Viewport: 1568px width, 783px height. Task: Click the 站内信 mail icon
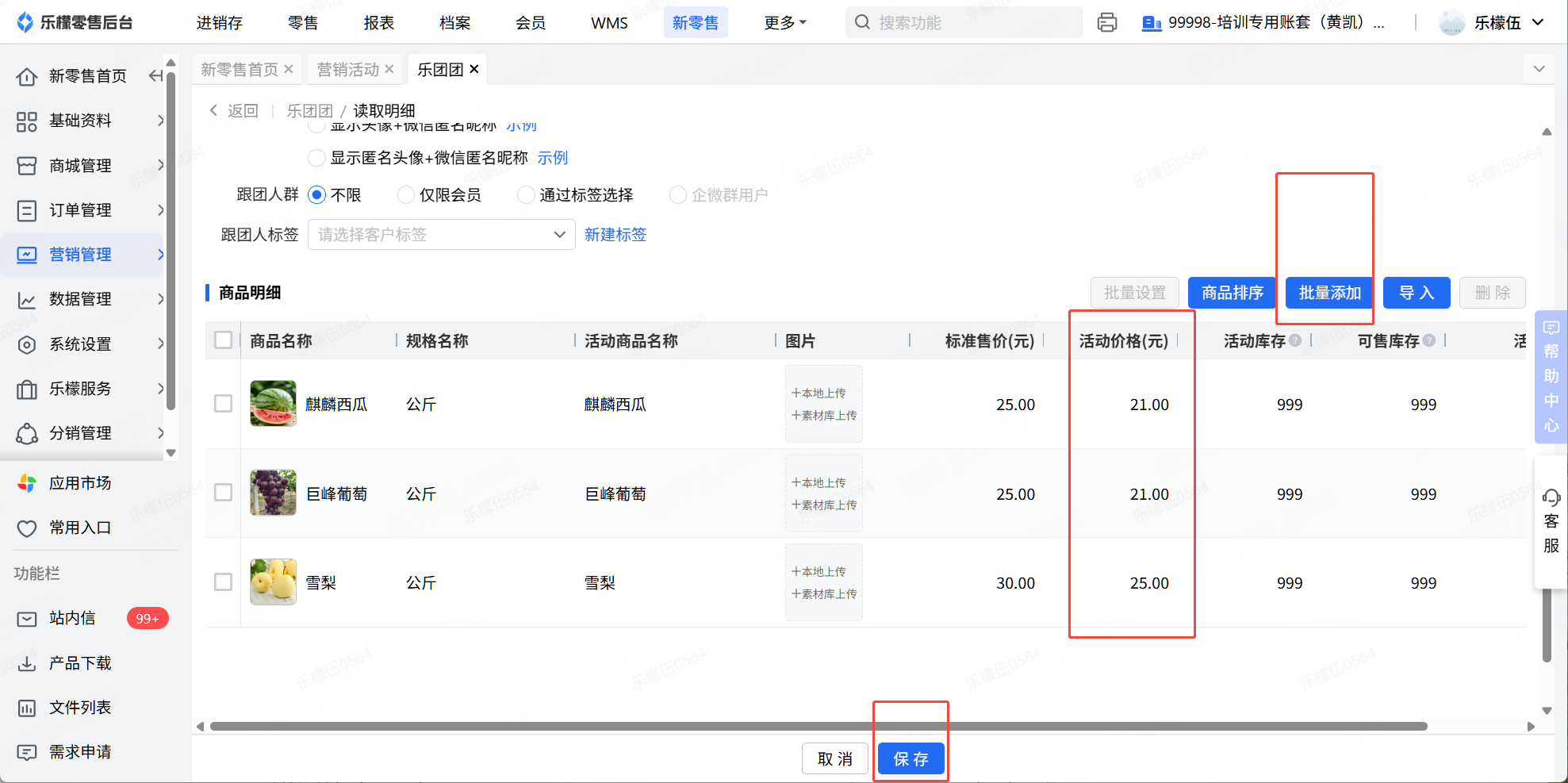(x=27, y=619)
